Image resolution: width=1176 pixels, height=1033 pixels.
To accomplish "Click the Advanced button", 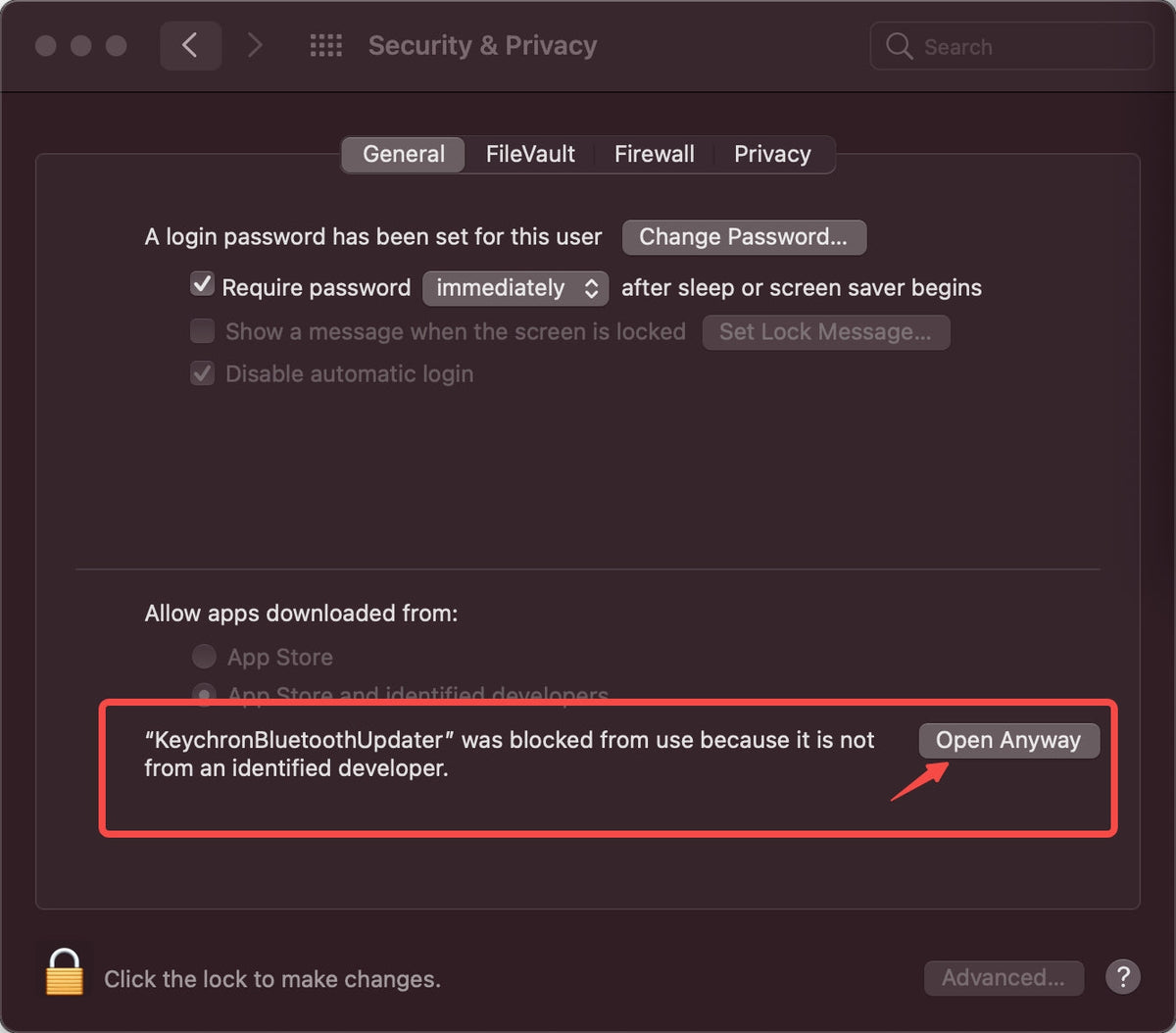I will [x=1004, y=977].
